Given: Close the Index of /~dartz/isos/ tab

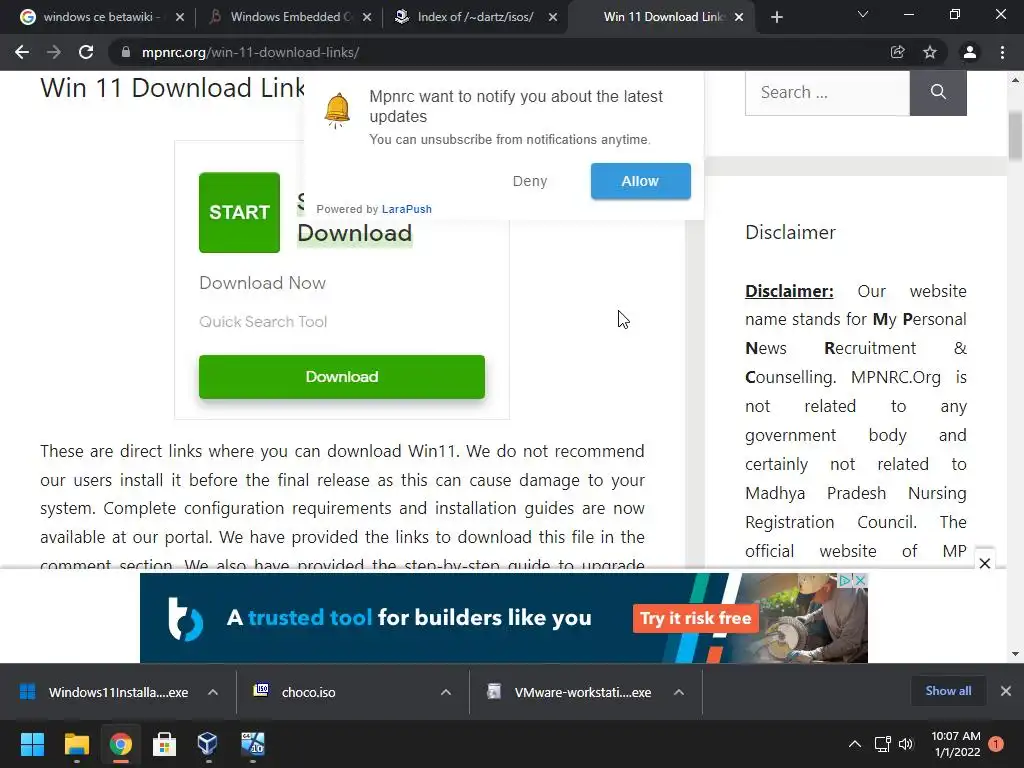Looking at the screenshot, I should click(553, 17).
